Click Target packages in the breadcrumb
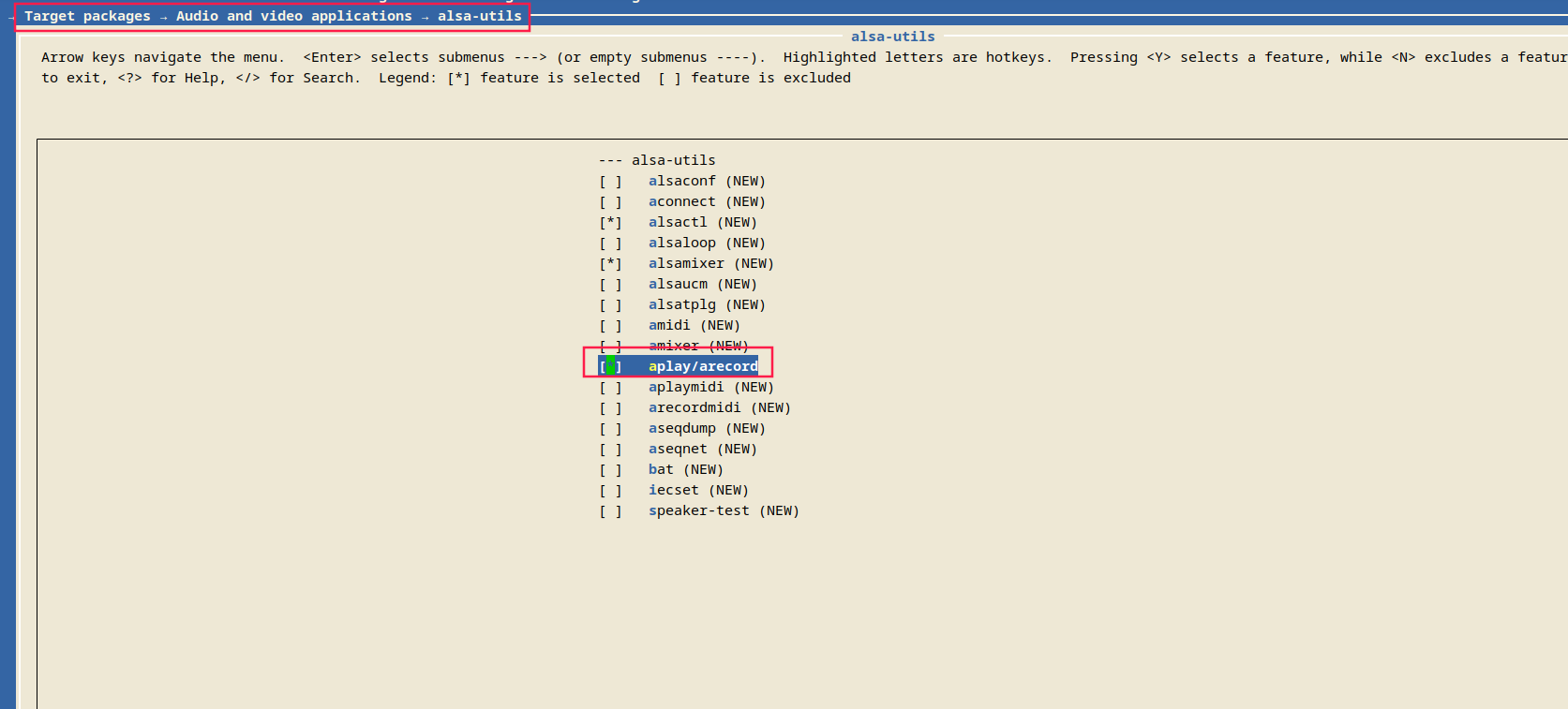The width and height of the screenshot is (1568, 709). [x=87, y=16]
